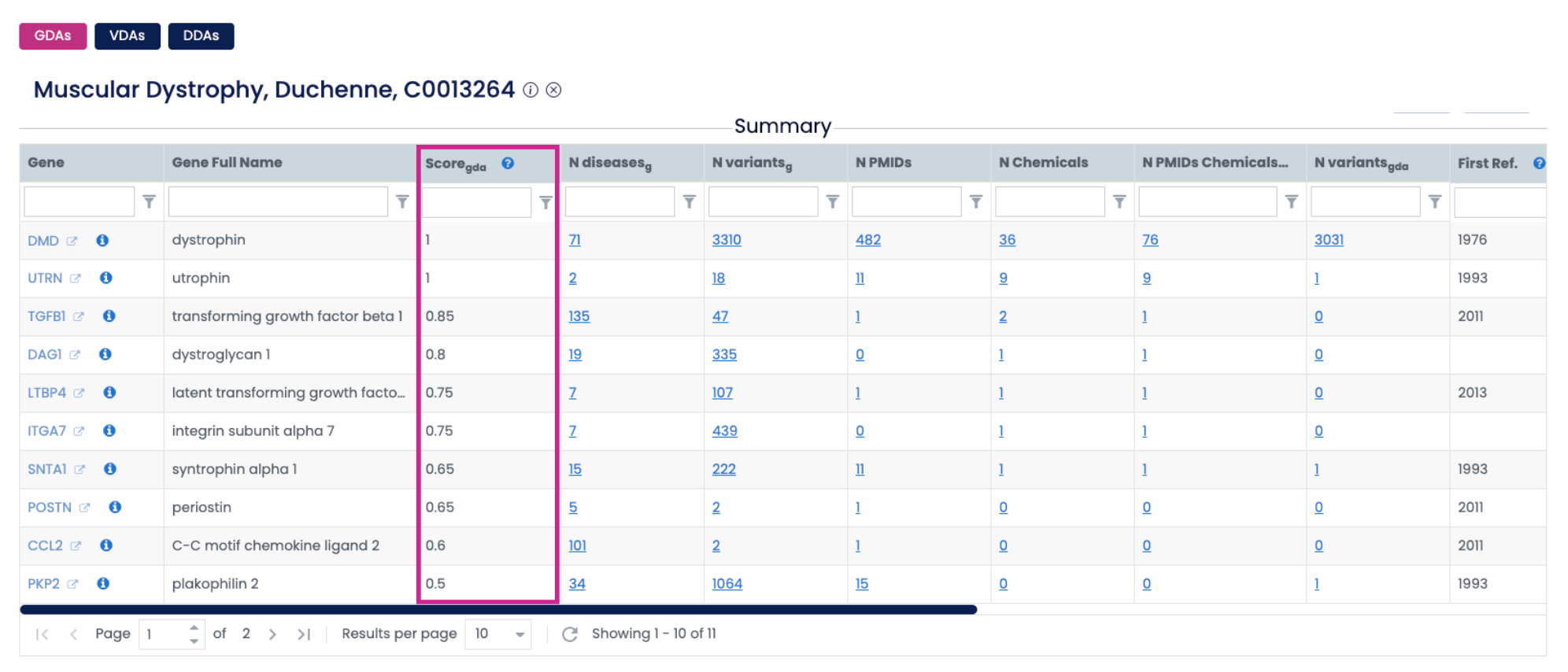Show disease info icon beside C0013264
1568x672 pixels.
click(x=531, y=90)
